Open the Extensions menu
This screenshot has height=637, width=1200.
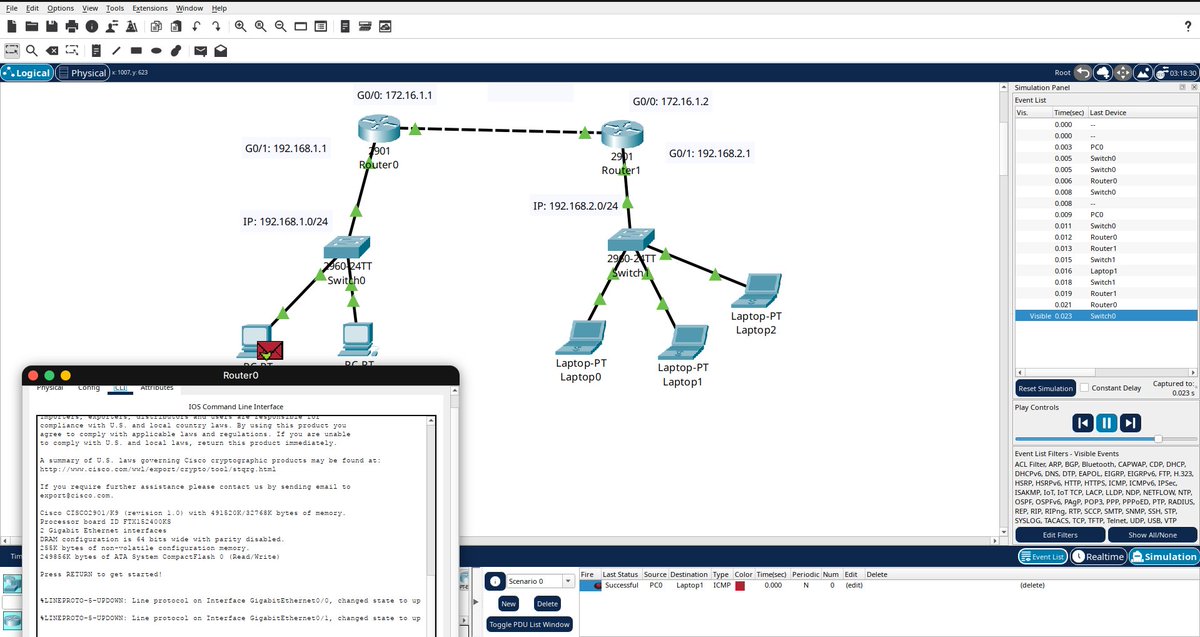(150, 8)
